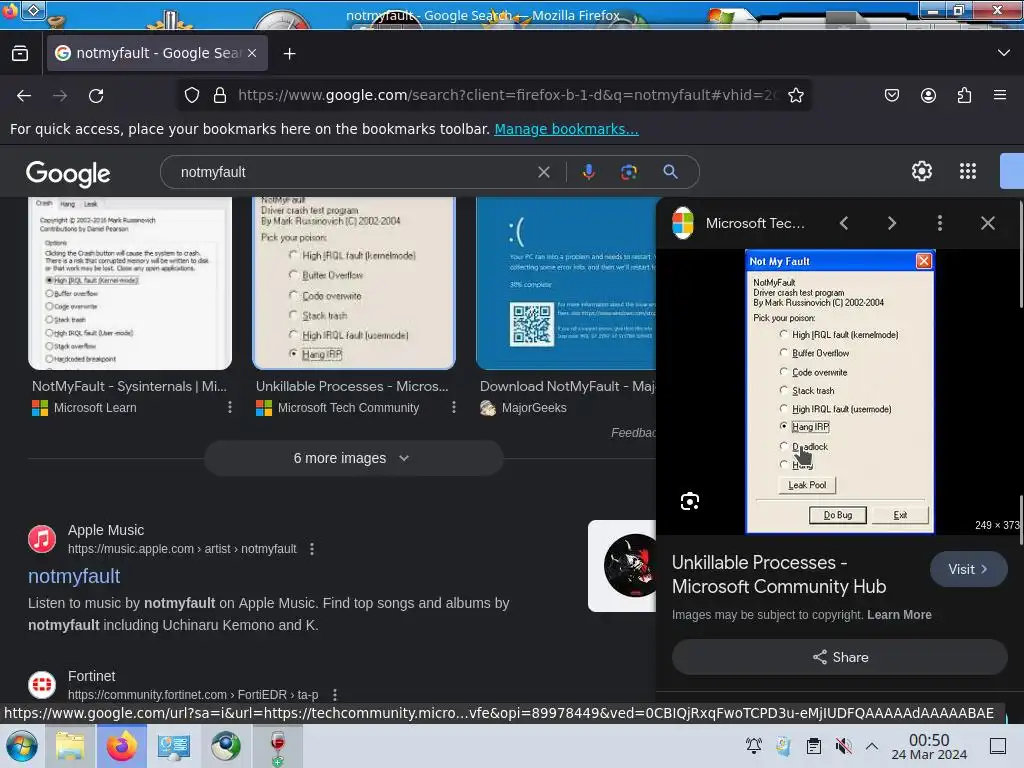Open a new tab with plus icon

[x=289, y=54]
